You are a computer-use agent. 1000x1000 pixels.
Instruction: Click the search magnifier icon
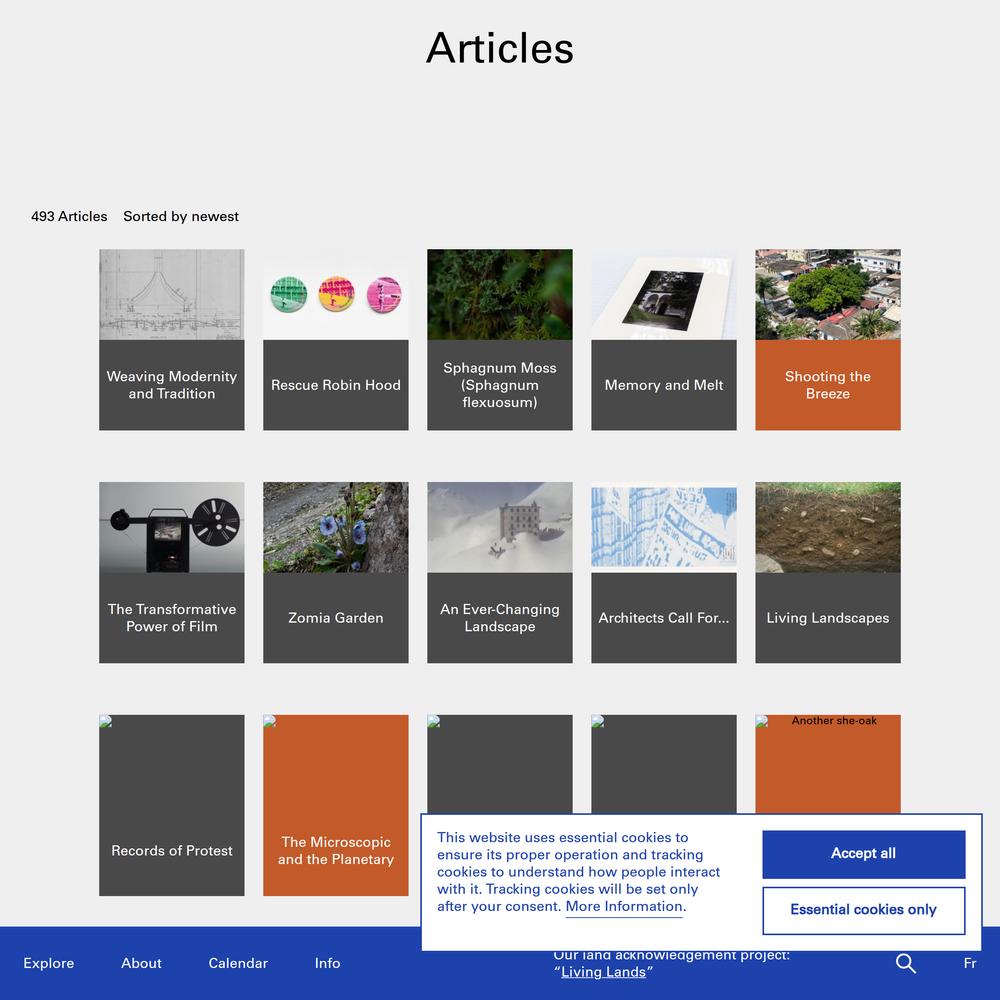(905, 963)
